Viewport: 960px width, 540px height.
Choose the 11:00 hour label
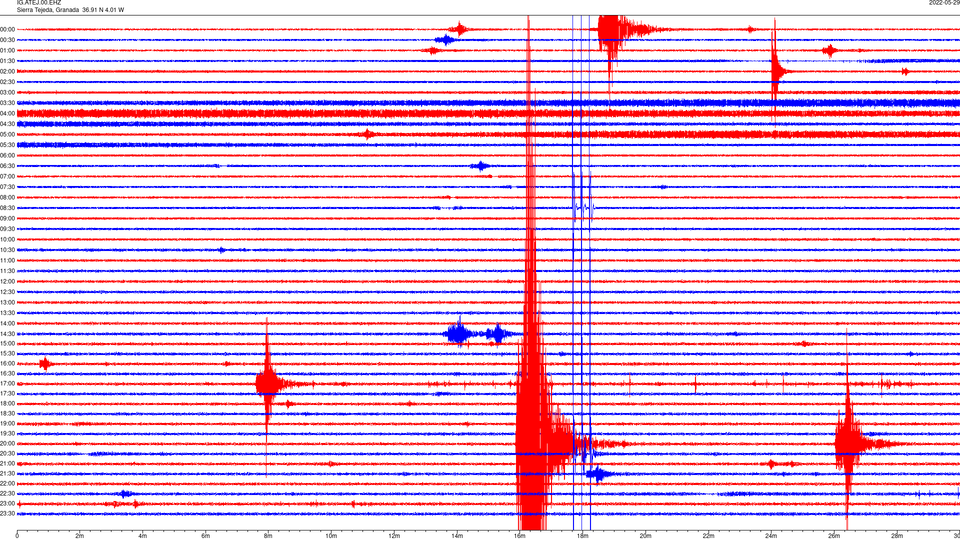click(x=7, y=260)
